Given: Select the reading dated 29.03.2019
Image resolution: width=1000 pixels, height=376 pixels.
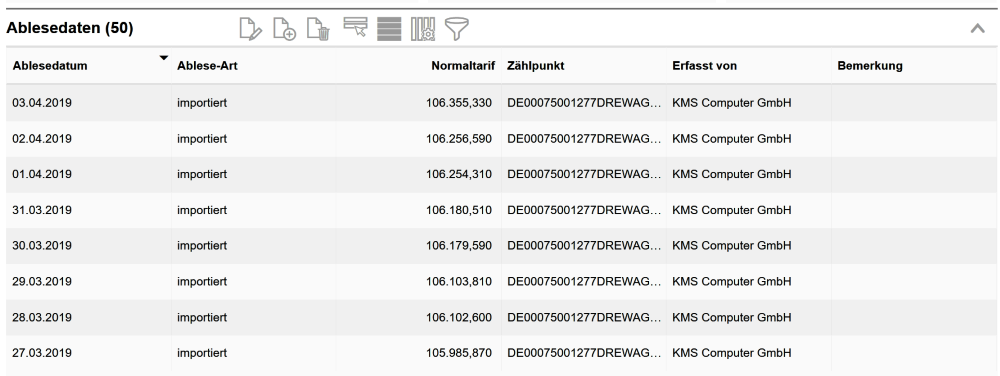Looking at the screenshot, I should click(x=501, y=281).
